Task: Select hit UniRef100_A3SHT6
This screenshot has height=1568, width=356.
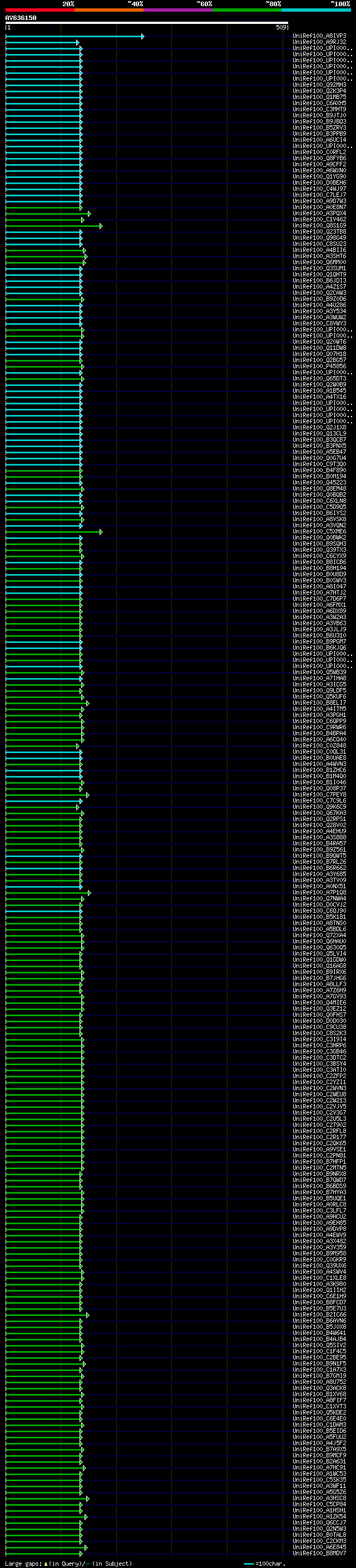Action: [319, 256]
